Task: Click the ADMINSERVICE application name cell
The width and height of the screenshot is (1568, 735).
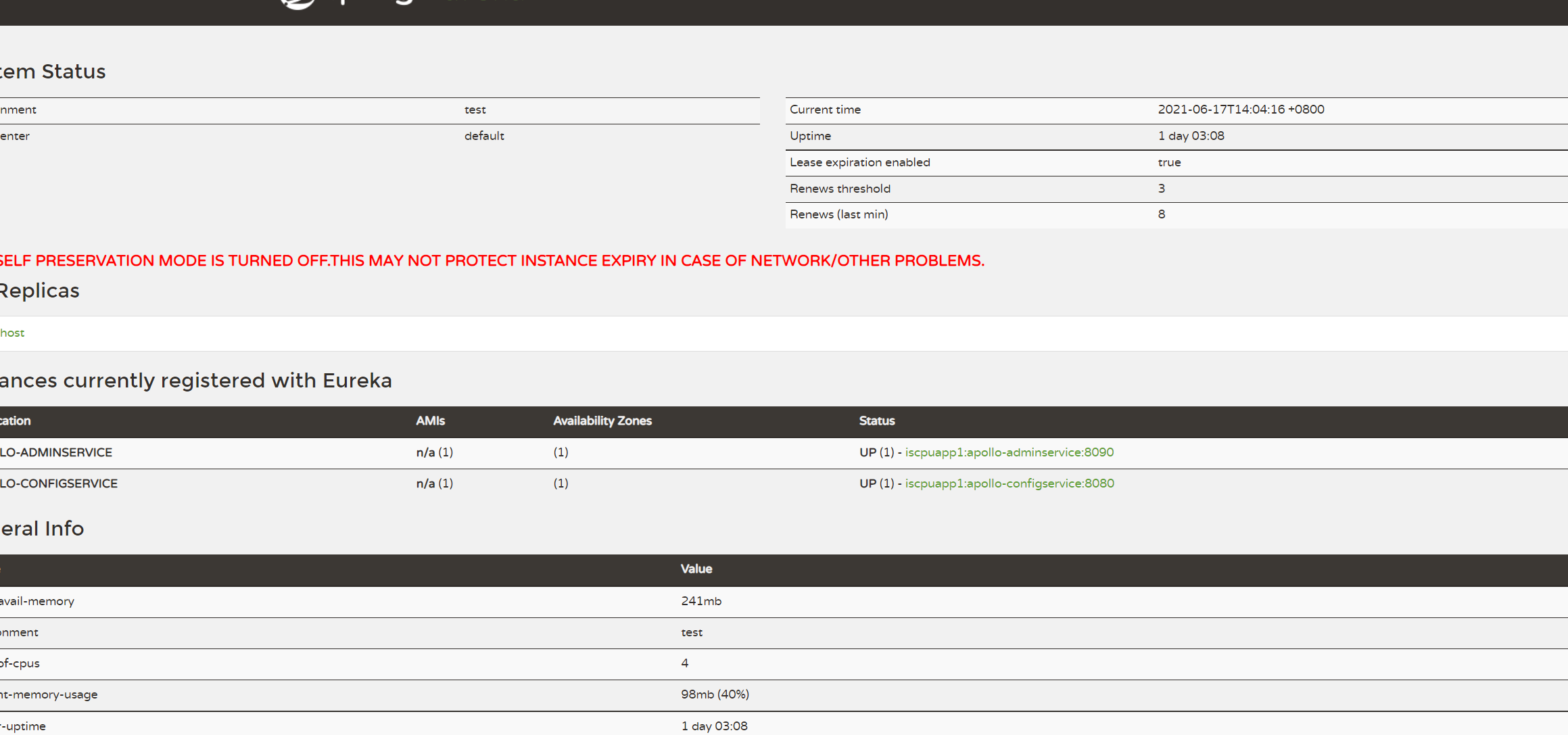Action: pos(56,452)
